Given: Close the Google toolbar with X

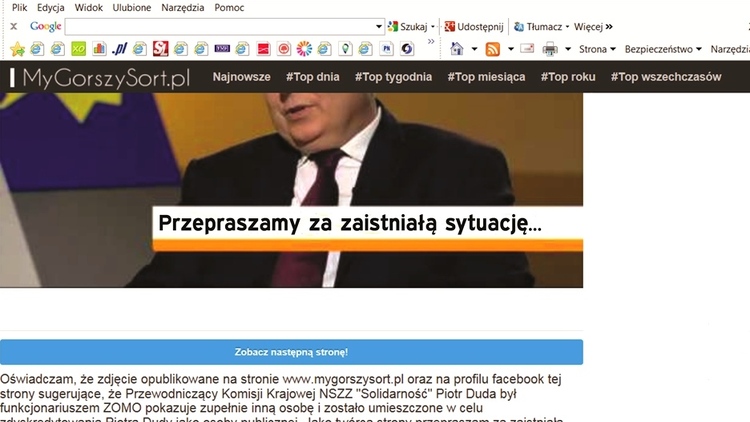Looking at the screenshot, I should click(14, 27).
